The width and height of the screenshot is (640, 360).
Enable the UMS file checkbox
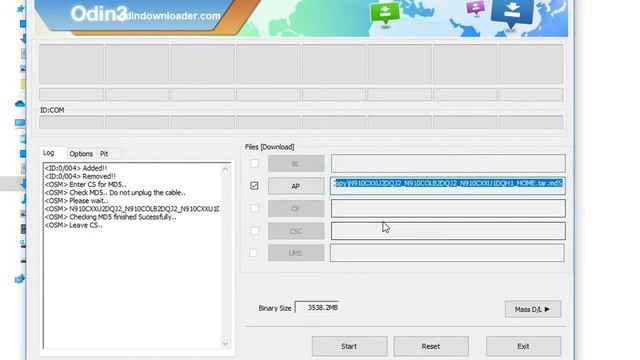tap(253, 253)
